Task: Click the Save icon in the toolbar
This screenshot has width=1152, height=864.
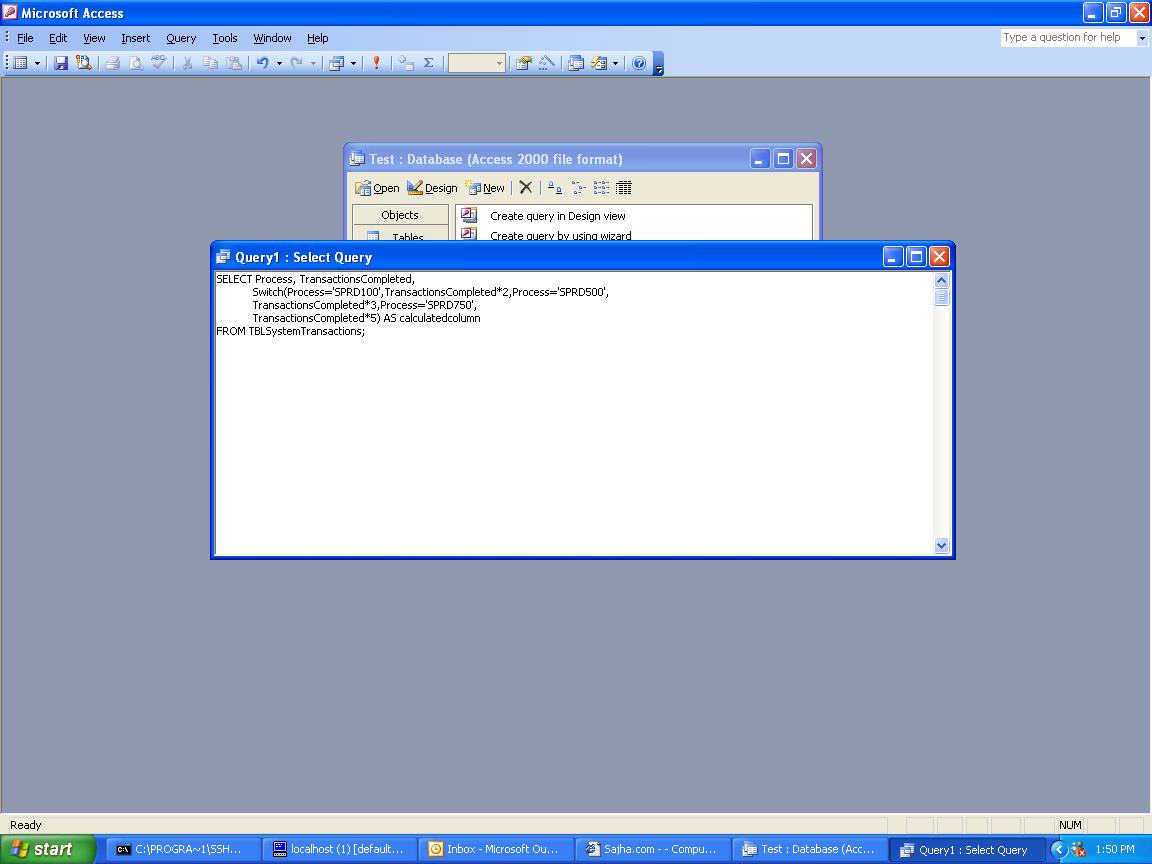Action: click(x=61, y=63)
